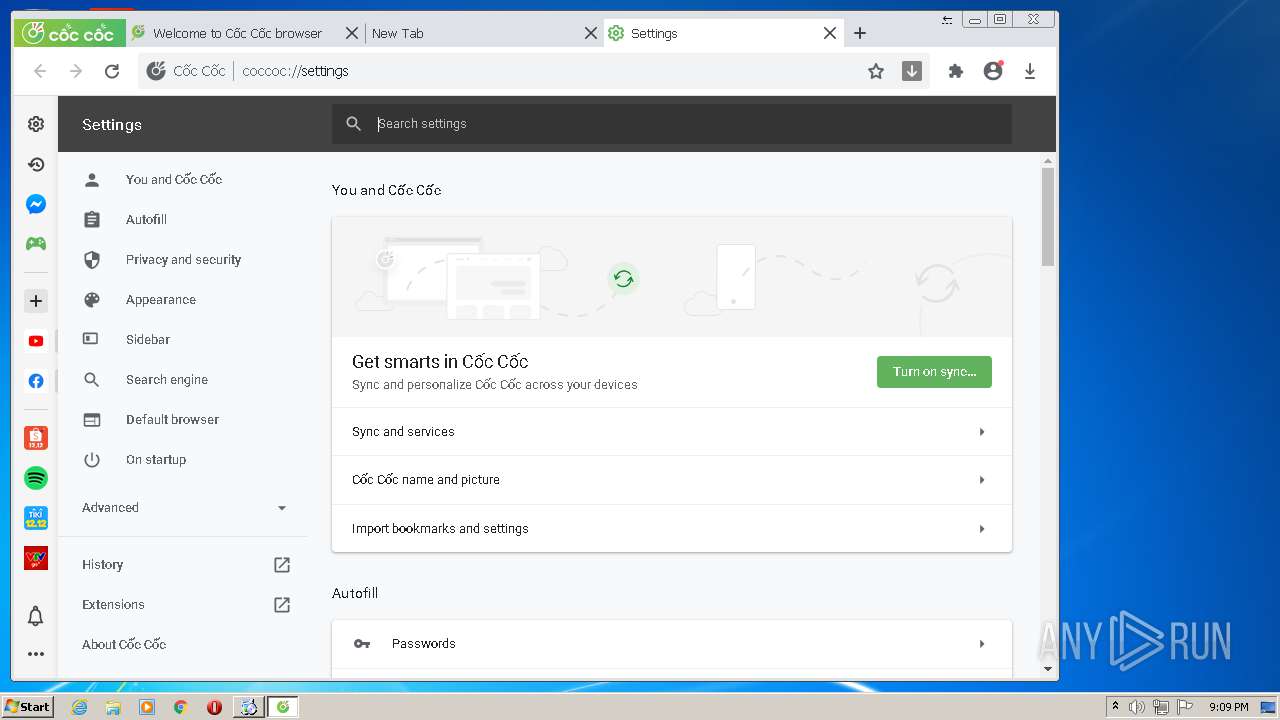Open History link in settings menu

tap(184, 565)
